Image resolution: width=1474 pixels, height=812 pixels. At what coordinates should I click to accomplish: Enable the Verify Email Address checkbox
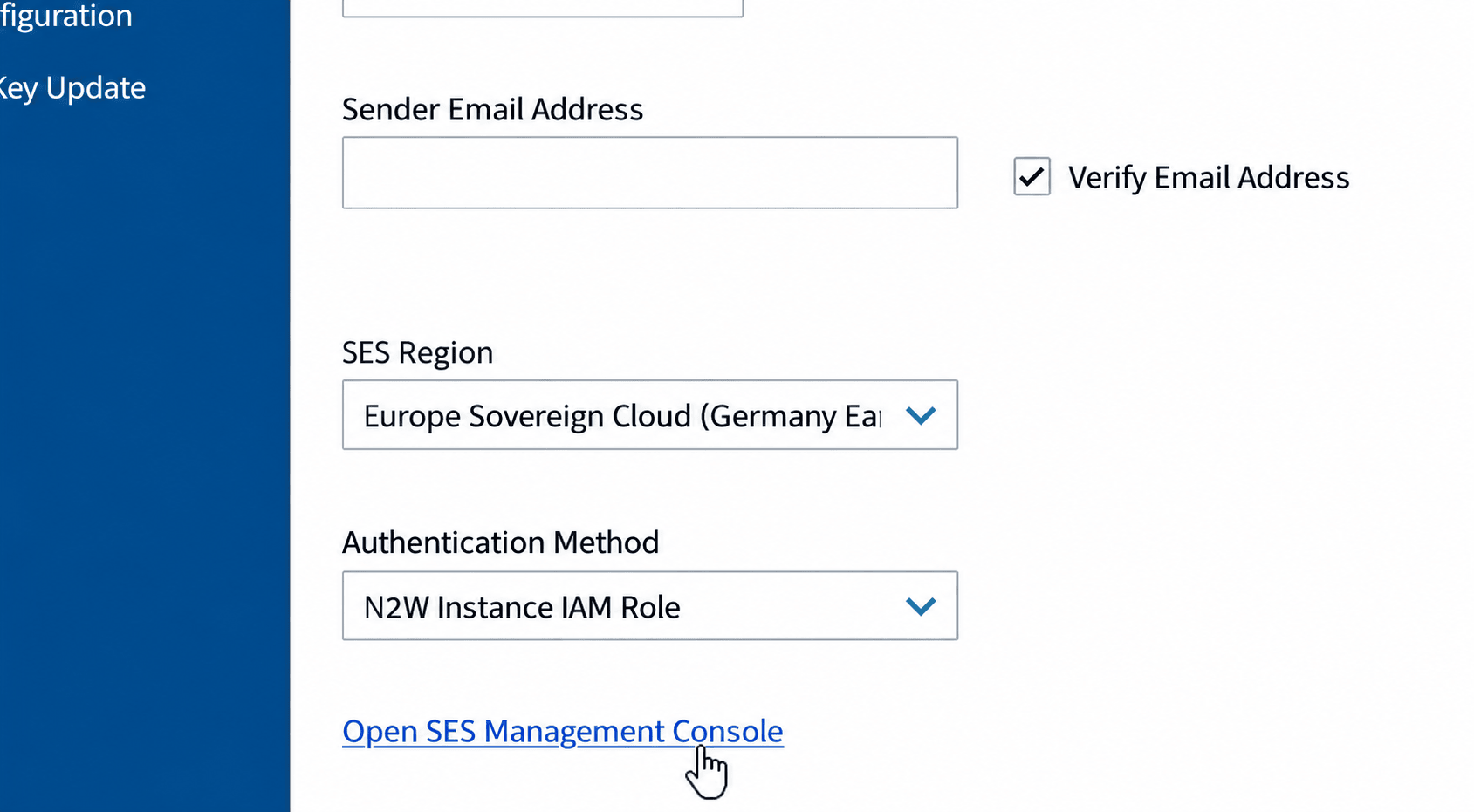coord(1032,177)
